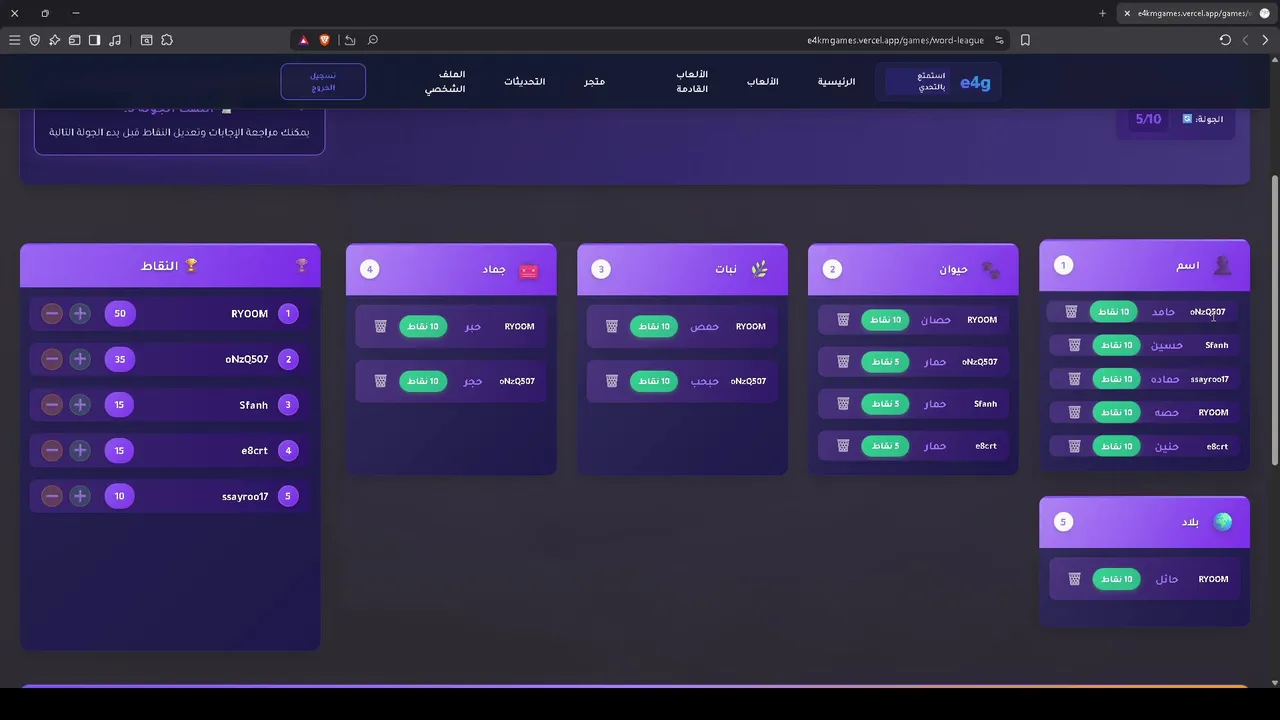Toggle e8crt's 5 نقاط badge for حمار
This screenshot has height=720, width=1280.
click(885, 446)
